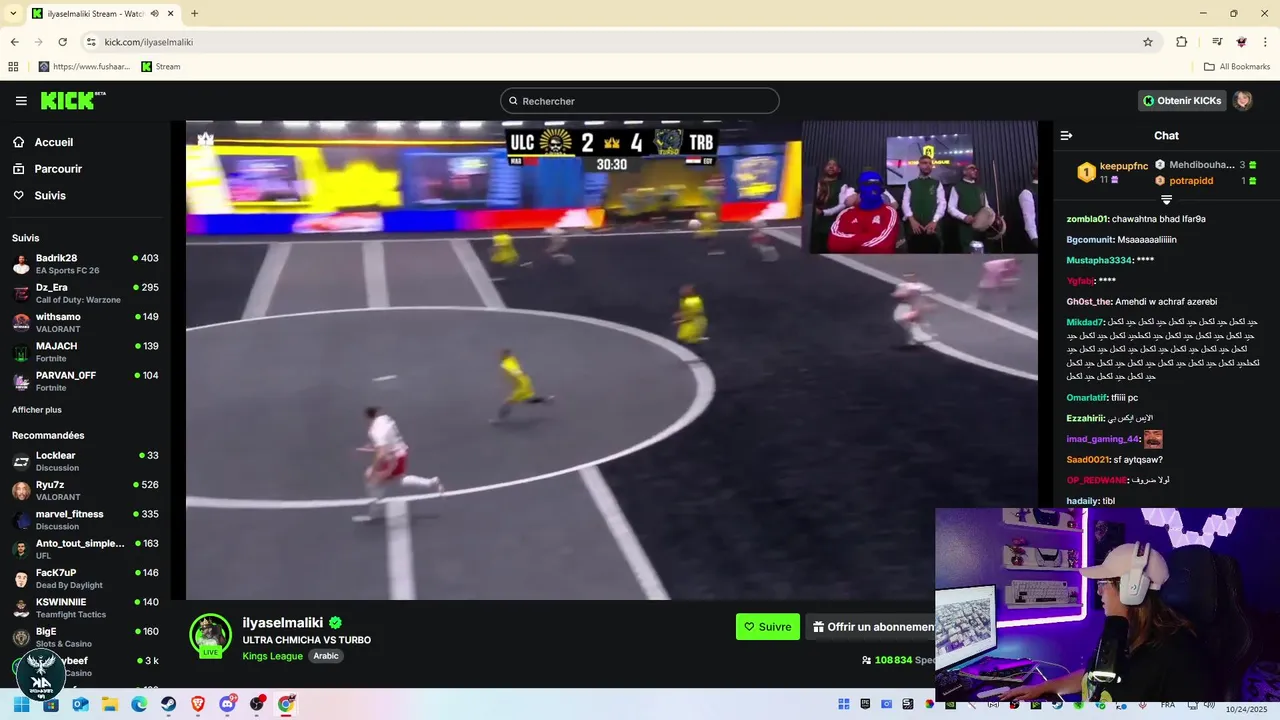
Task: Click the Chrome taskbar icon
Action: (286, 704)
